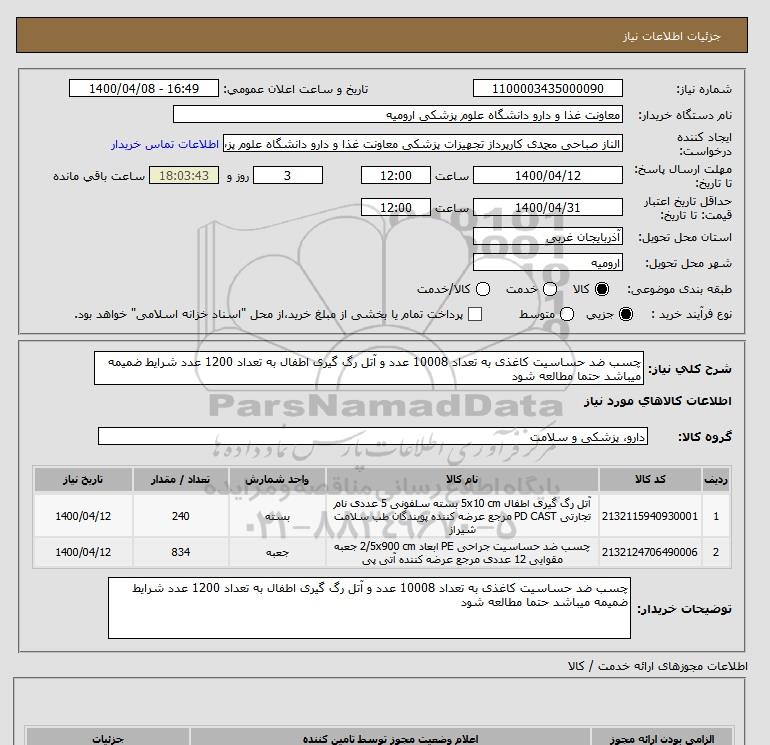Image resolution: width=770 pixels, height=745 pixels.
Task: Click the delivery city ارومیه field
Action: (548, 263)
